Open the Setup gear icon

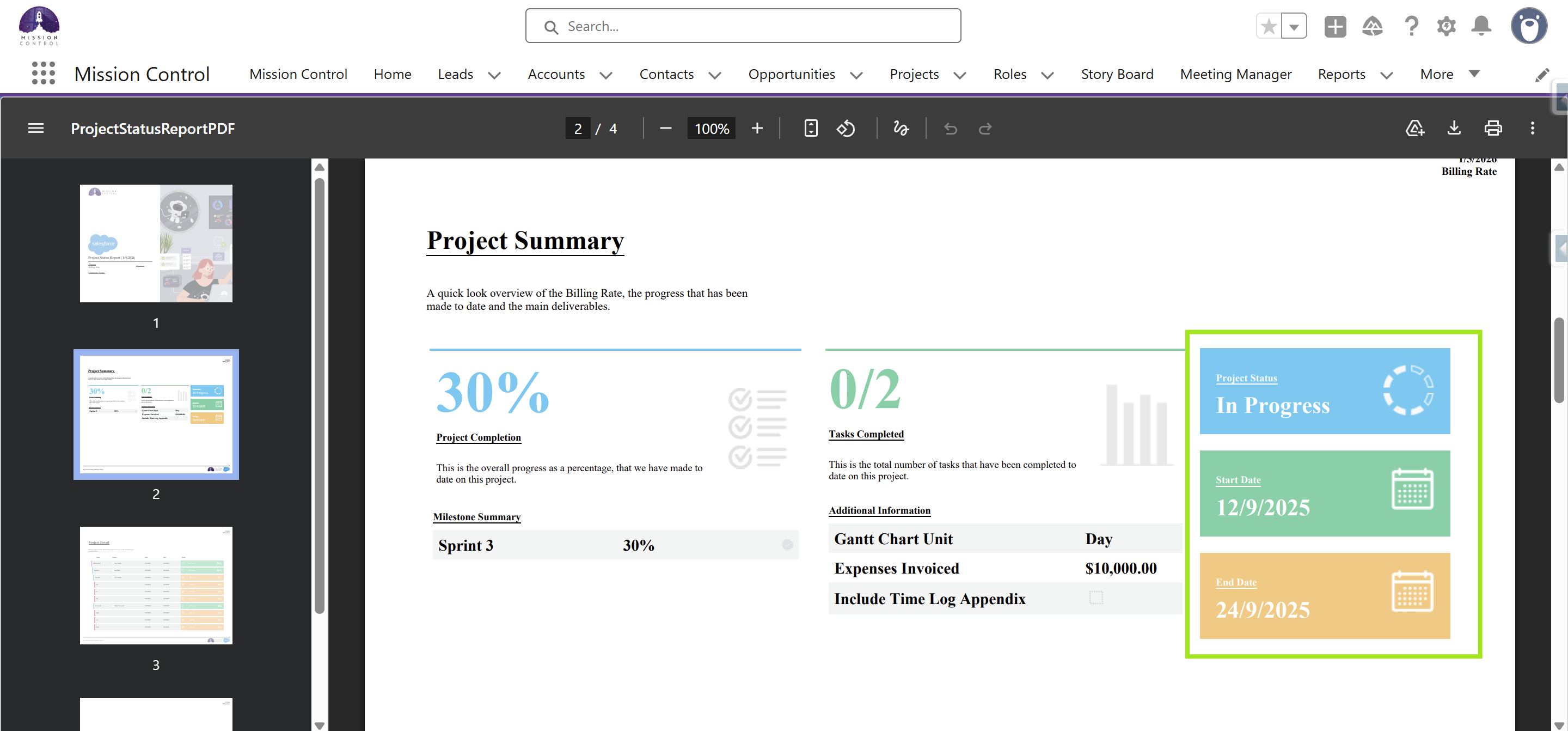pos(1446,26)
